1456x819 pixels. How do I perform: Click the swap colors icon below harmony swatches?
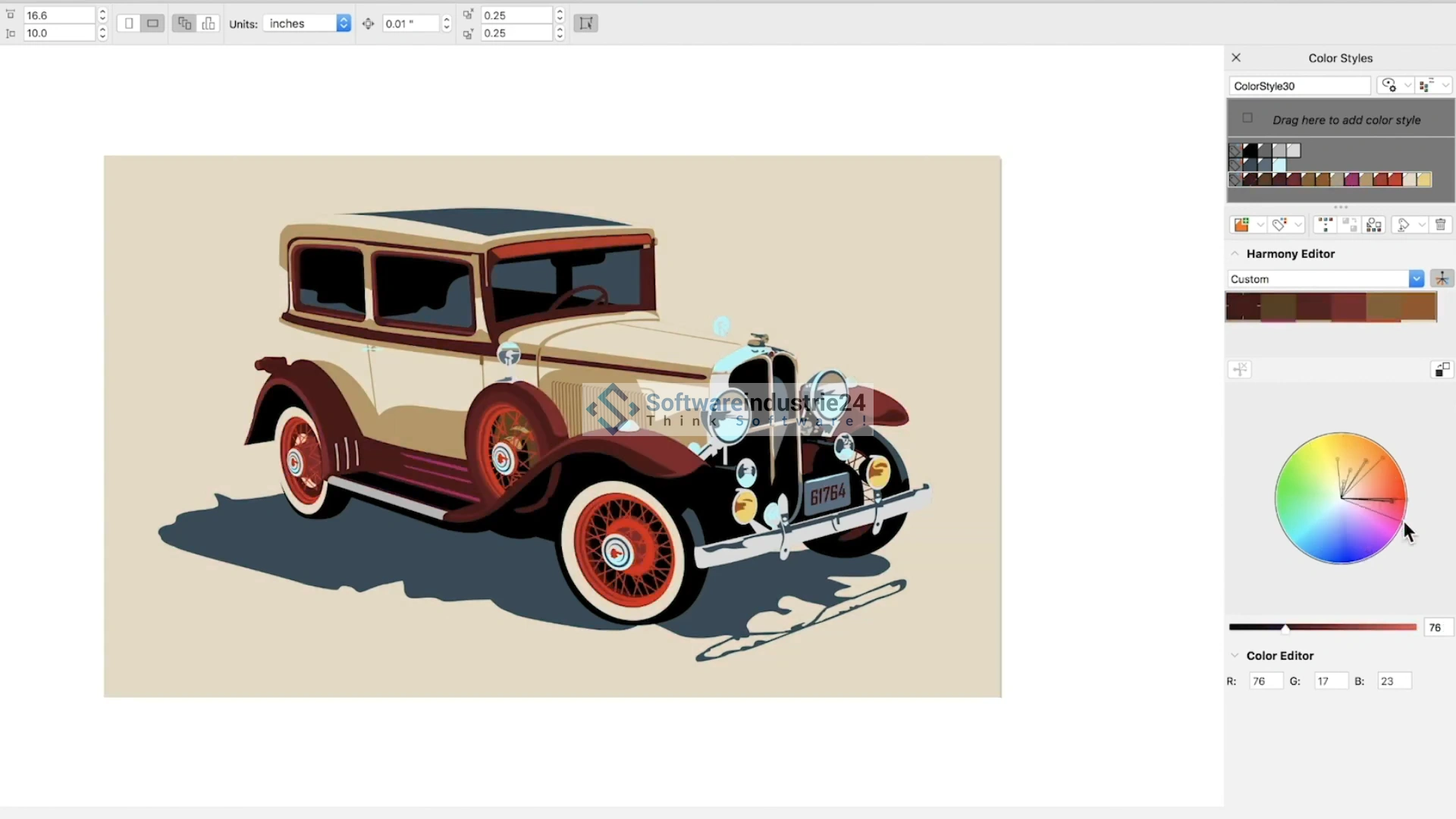point(1441,369)
